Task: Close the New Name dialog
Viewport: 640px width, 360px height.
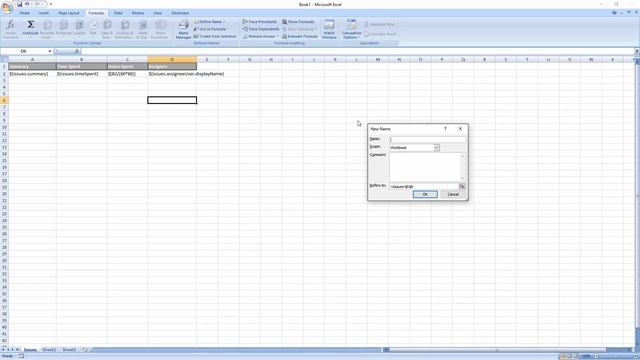Action: (460, 129)
